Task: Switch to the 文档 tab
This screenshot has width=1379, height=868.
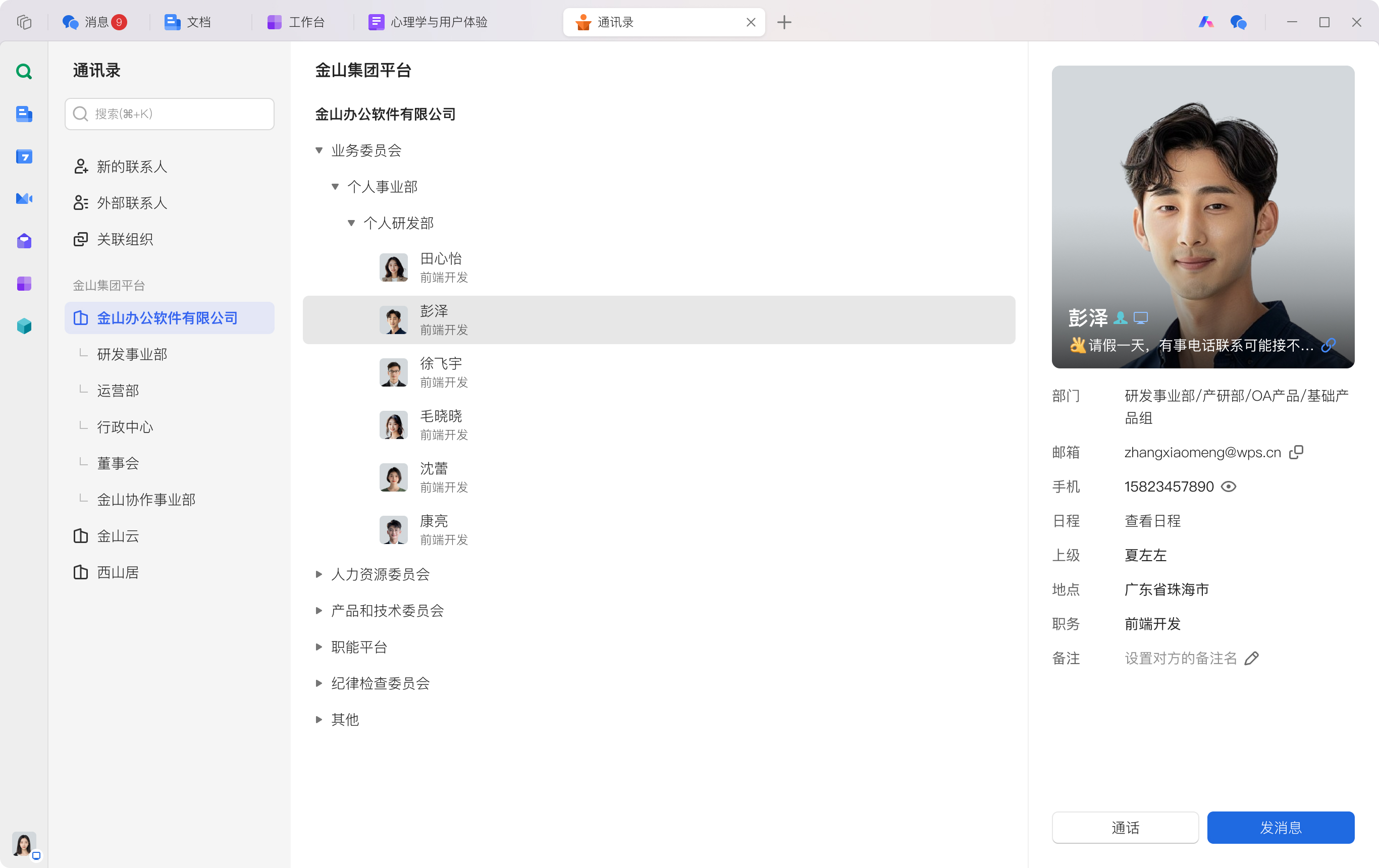Action: pyautogui.click(x=188, y=22)
